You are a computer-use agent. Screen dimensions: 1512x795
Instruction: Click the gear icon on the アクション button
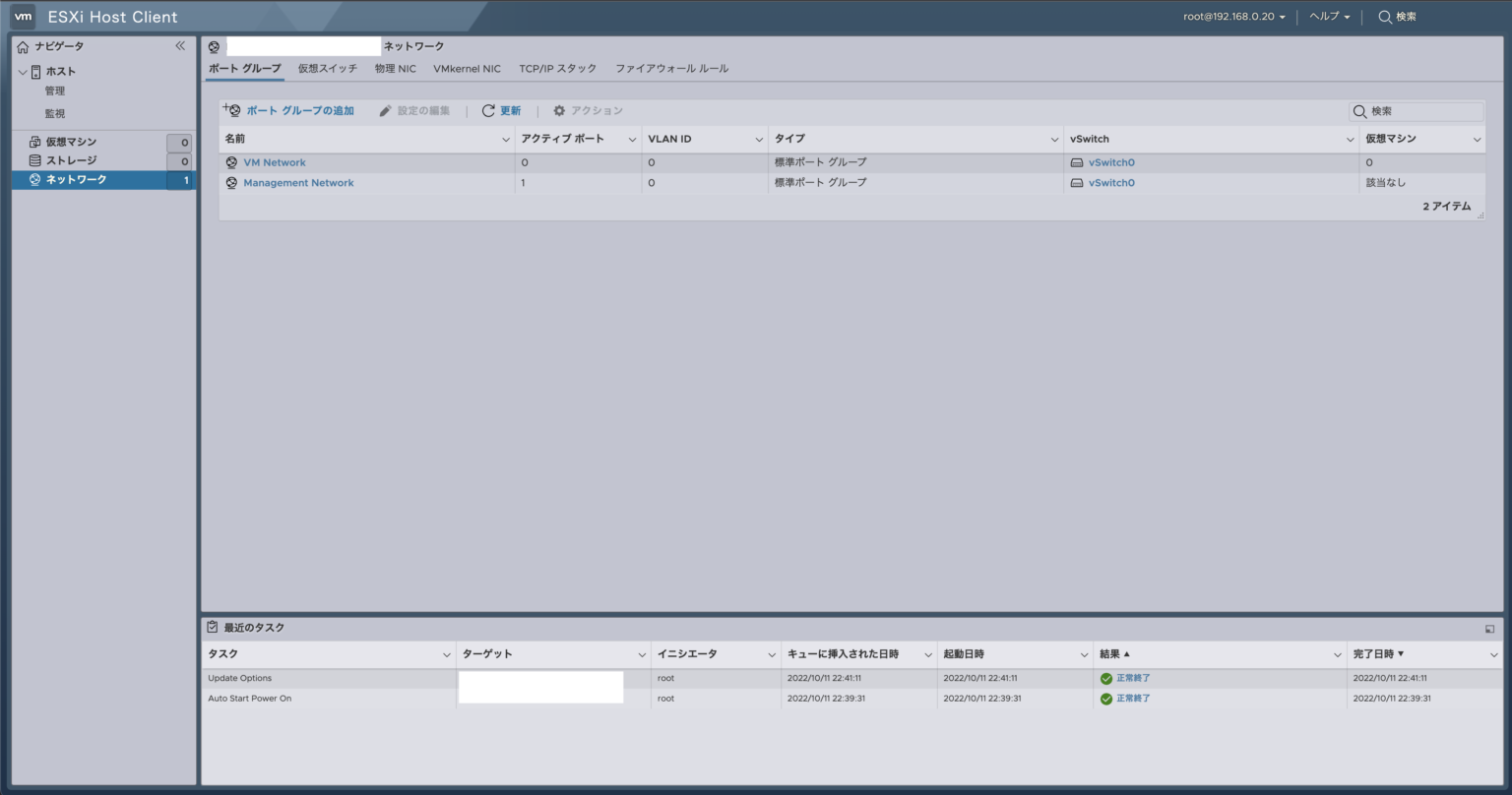558,110
